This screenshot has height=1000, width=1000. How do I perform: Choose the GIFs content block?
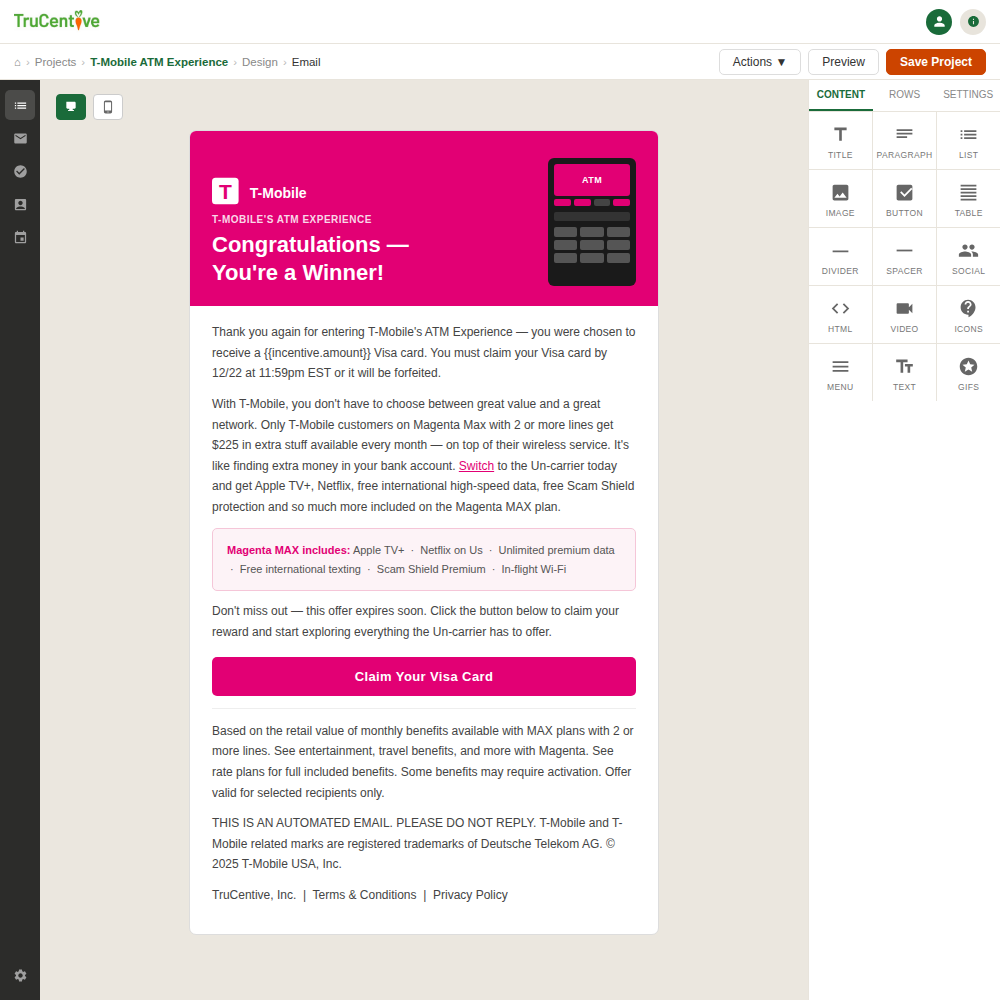coord(967,373)
